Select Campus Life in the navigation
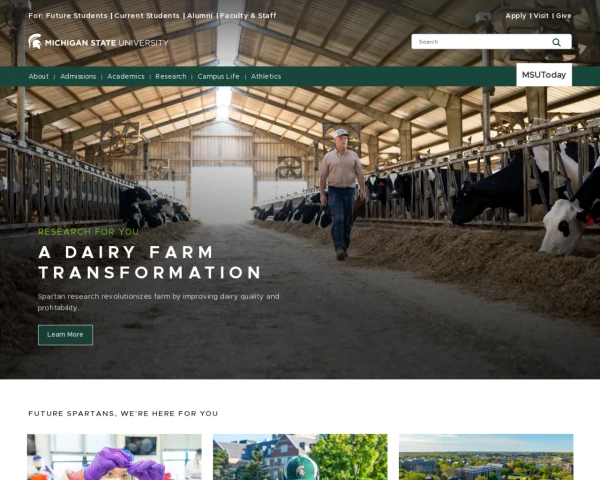The height and width of the screenshot is (480, 600). pos(218,77)
